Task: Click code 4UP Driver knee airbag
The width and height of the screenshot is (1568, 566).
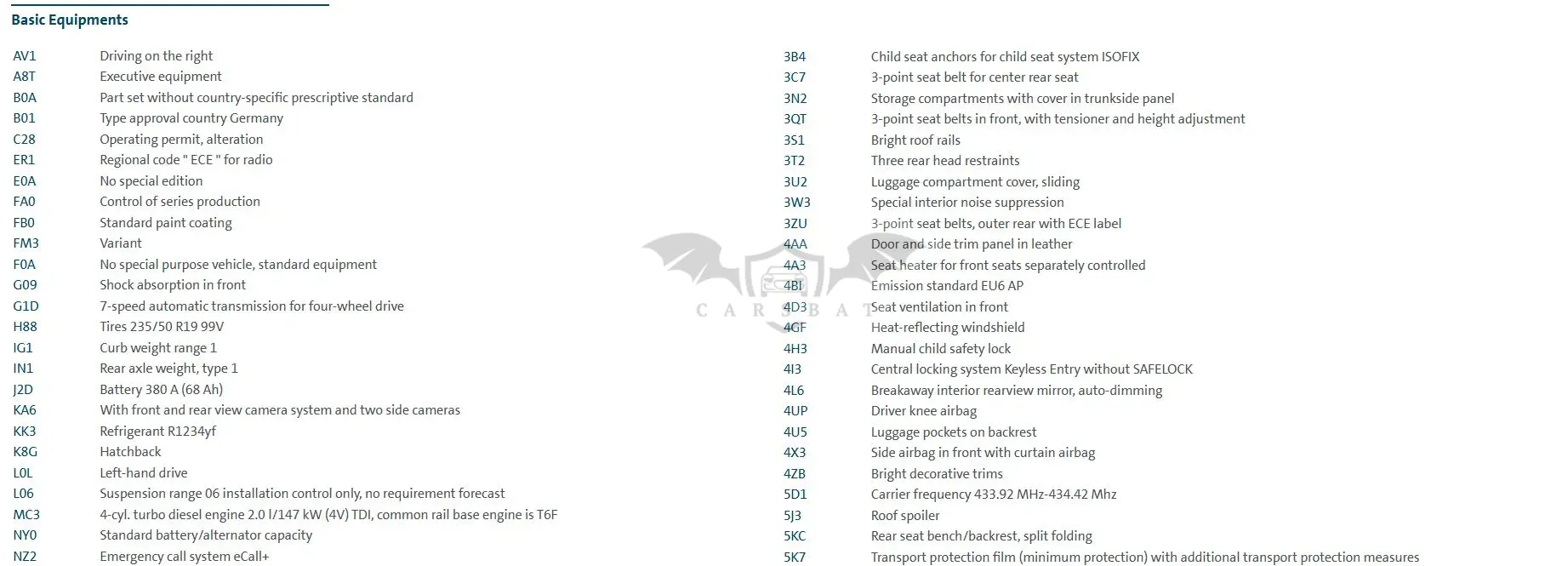Action: (795, 411)
